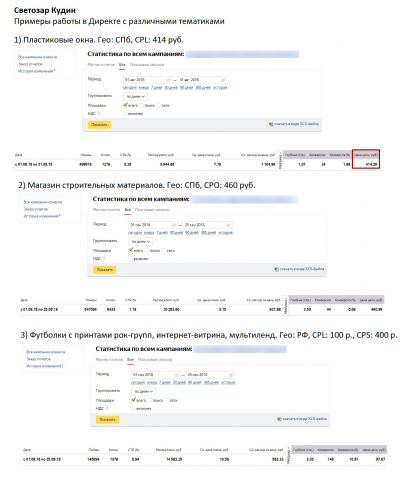Click the Excel icon in T-shirts report
The width and height of the screenshot is (411, 480).
(x=279, y=419)
